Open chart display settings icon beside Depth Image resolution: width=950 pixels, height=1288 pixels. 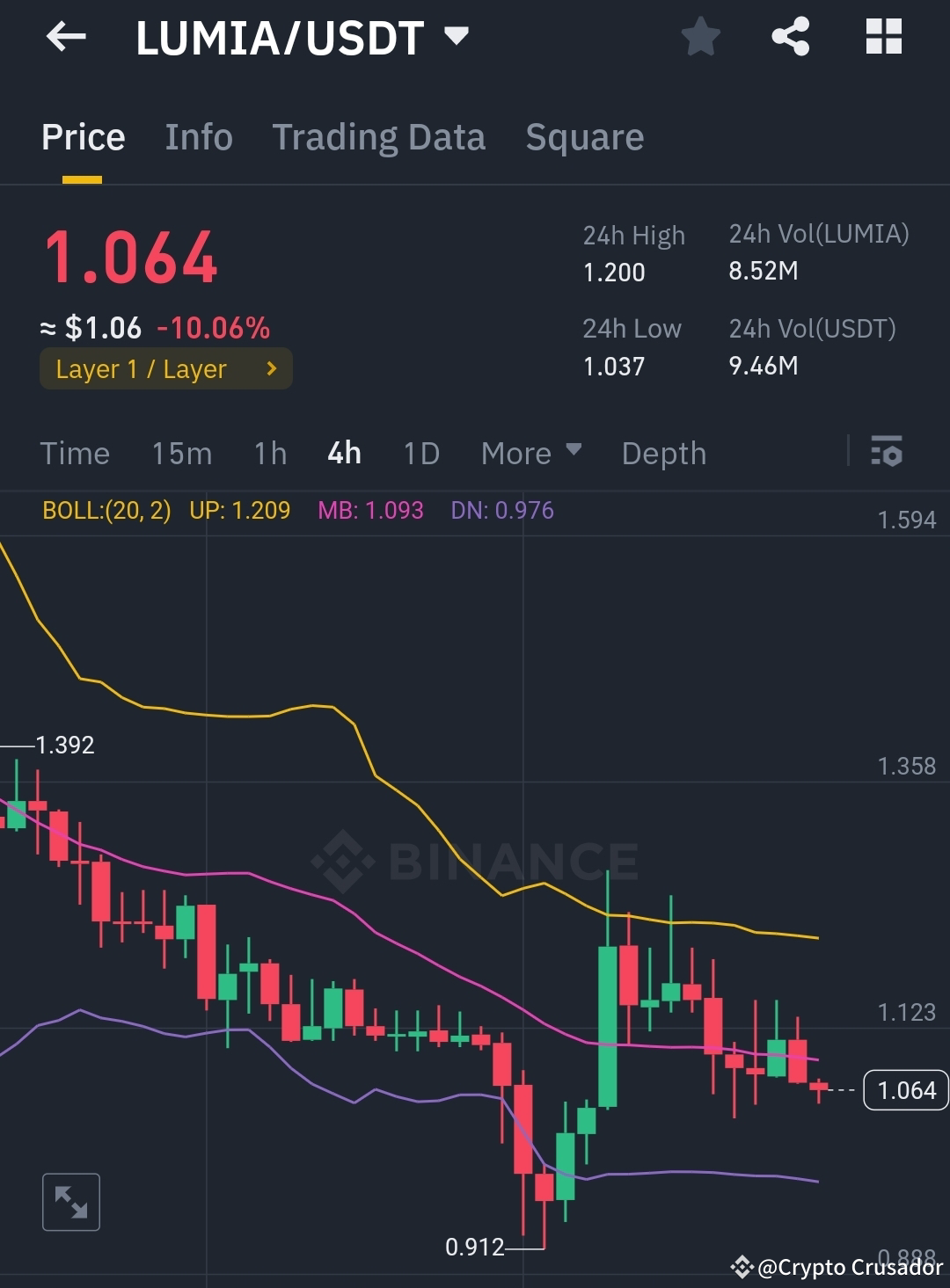(888, 453)
